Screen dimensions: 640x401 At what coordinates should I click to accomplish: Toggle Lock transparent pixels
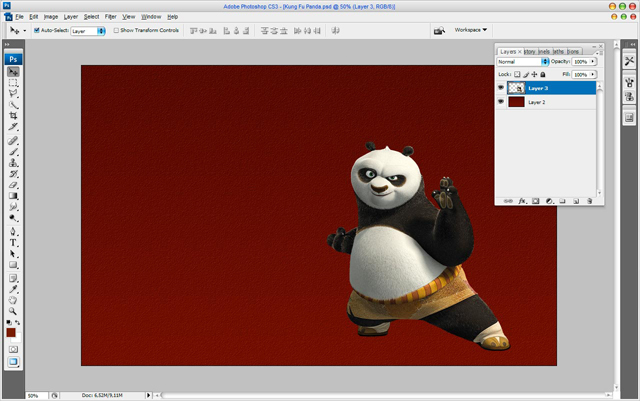517,74
